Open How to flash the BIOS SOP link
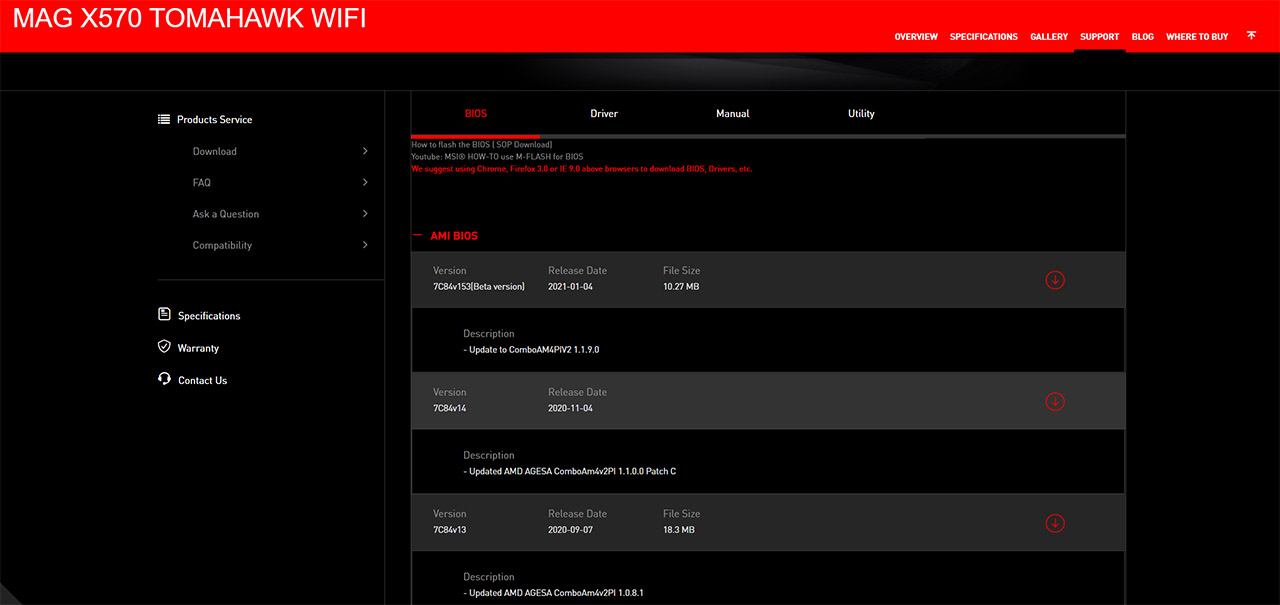The image size is (1280, 605). [482, 145]
